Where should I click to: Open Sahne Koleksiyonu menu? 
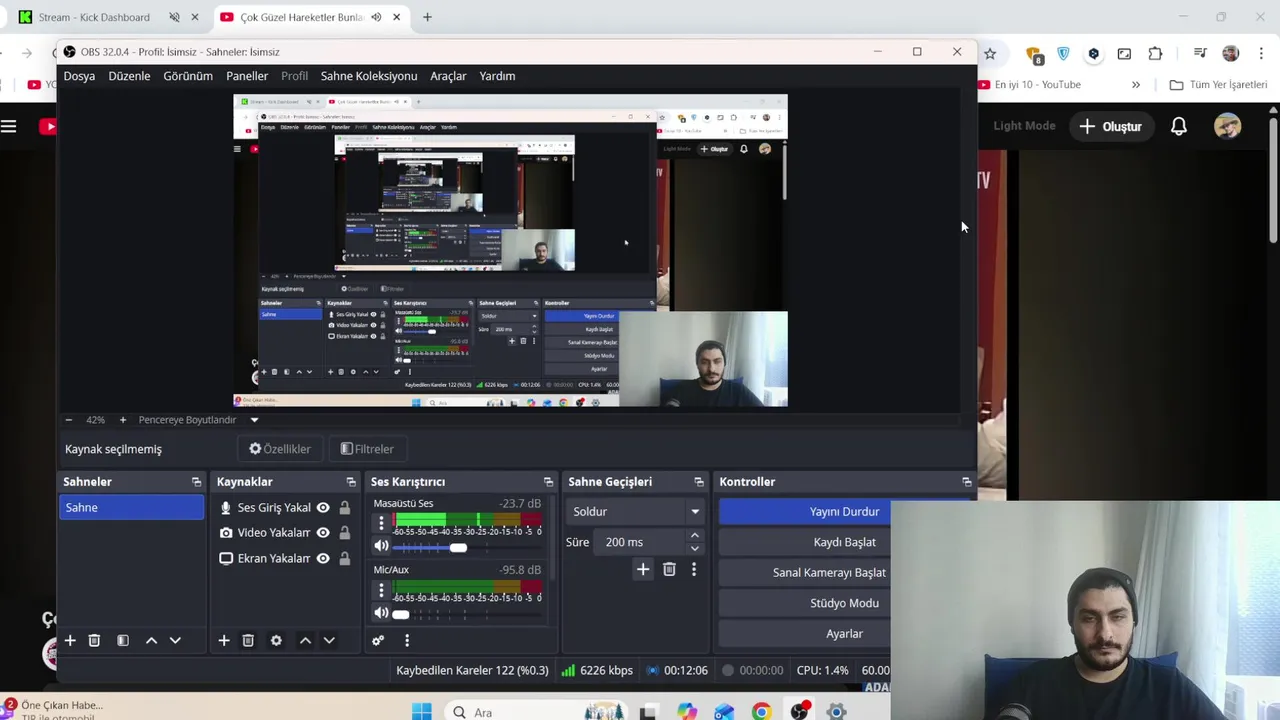point(369,76)
